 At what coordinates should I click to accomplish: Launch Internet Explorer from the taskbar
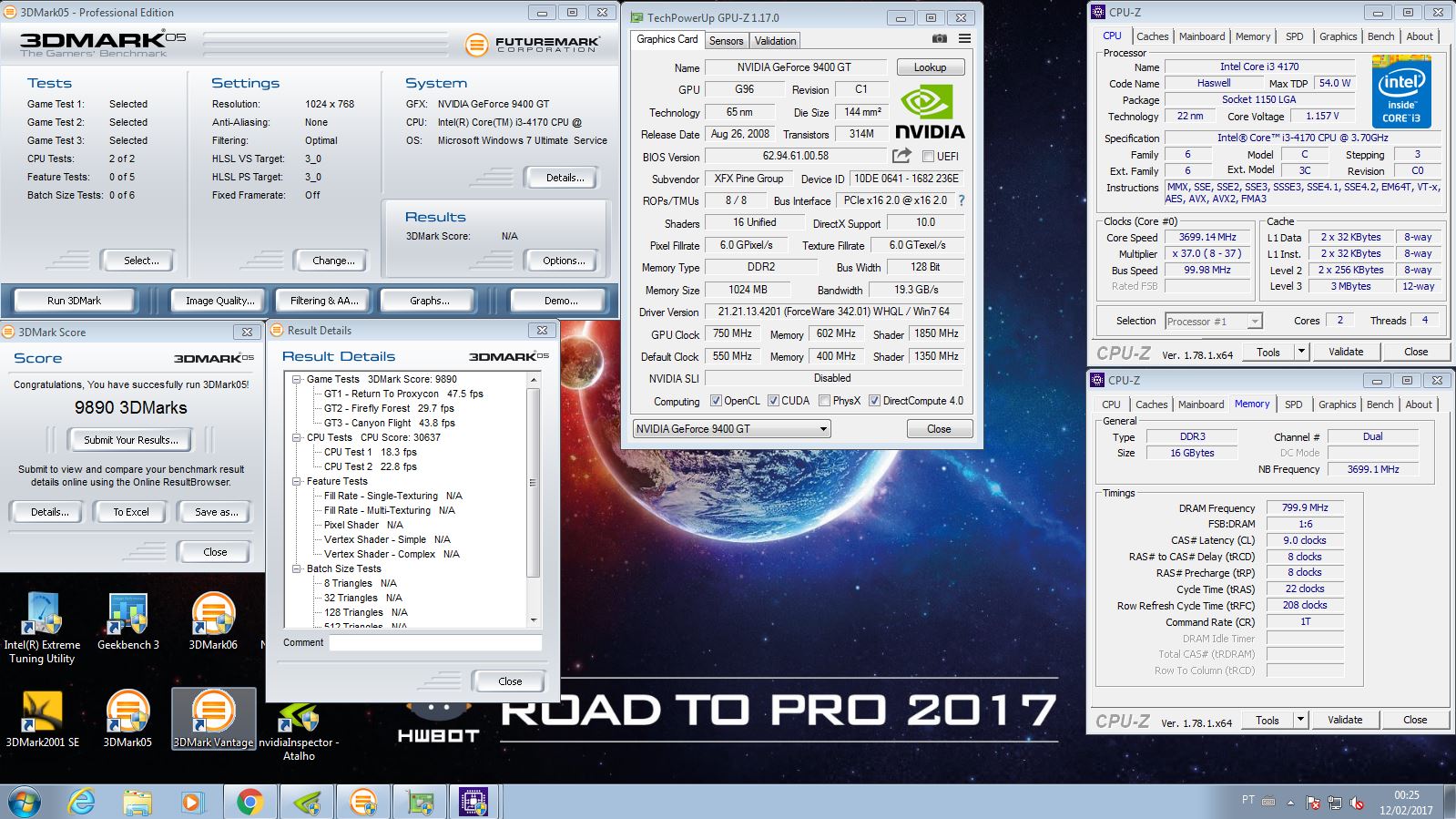[x=81, y=802]
